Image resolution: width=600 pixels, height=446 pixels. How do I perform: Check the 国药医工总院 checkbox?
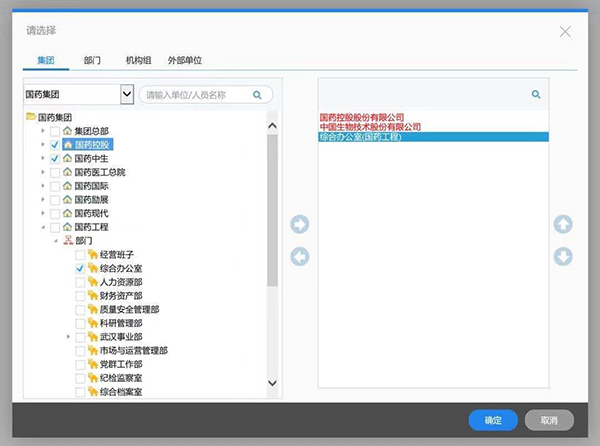point(55,173)
